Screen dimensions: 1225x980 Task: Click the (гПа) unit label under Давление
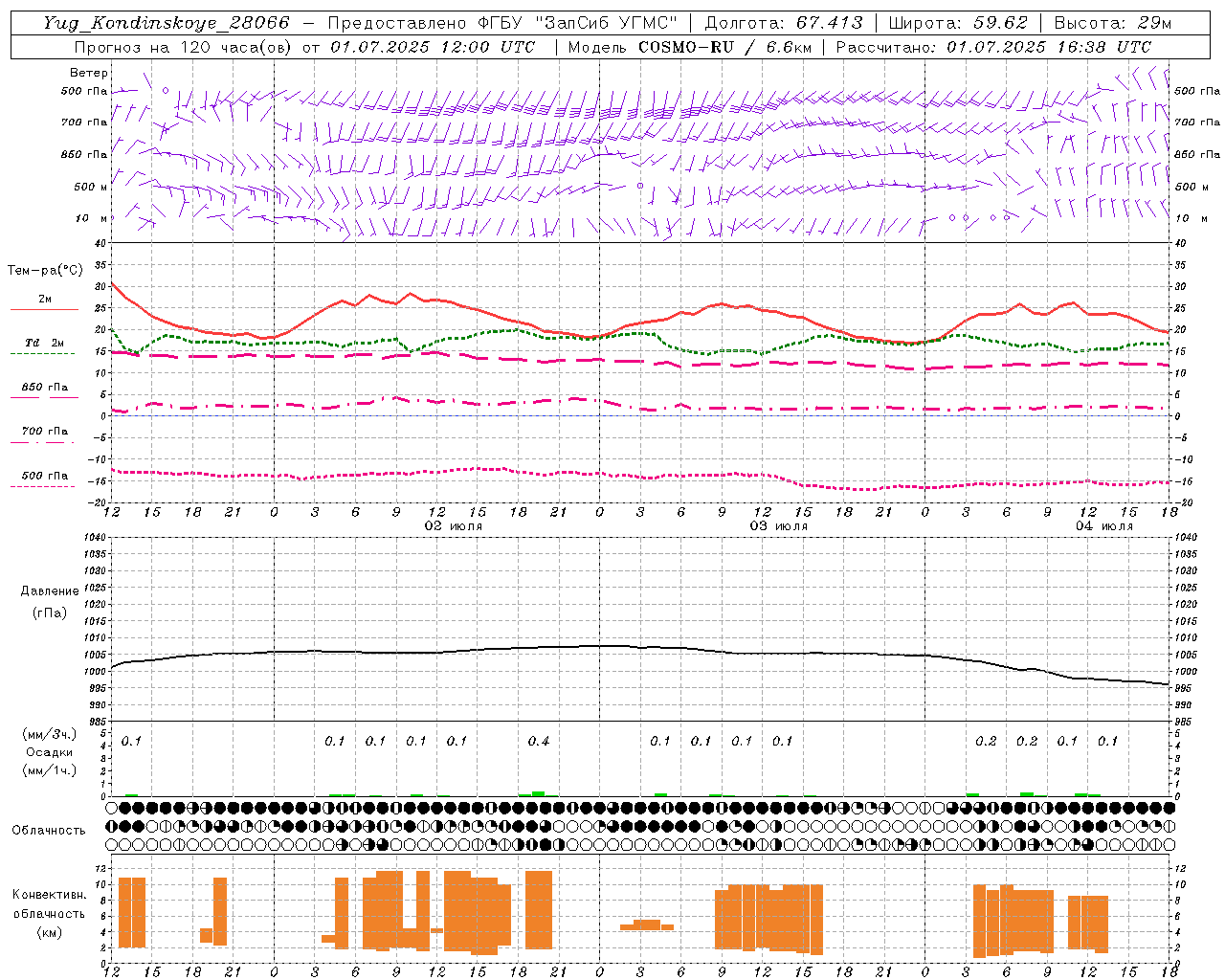click(x=50, y=612)
